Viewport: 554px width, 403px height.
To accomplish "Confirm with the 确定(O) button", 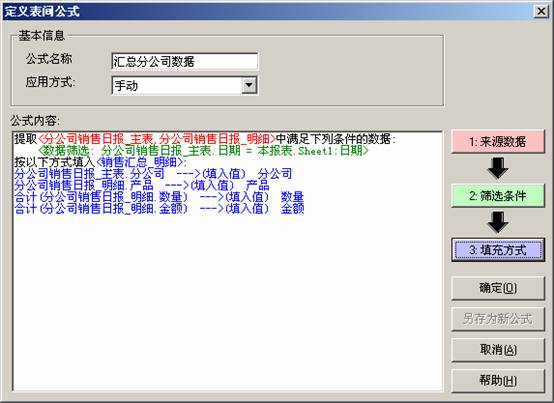I will coord(498,288).
